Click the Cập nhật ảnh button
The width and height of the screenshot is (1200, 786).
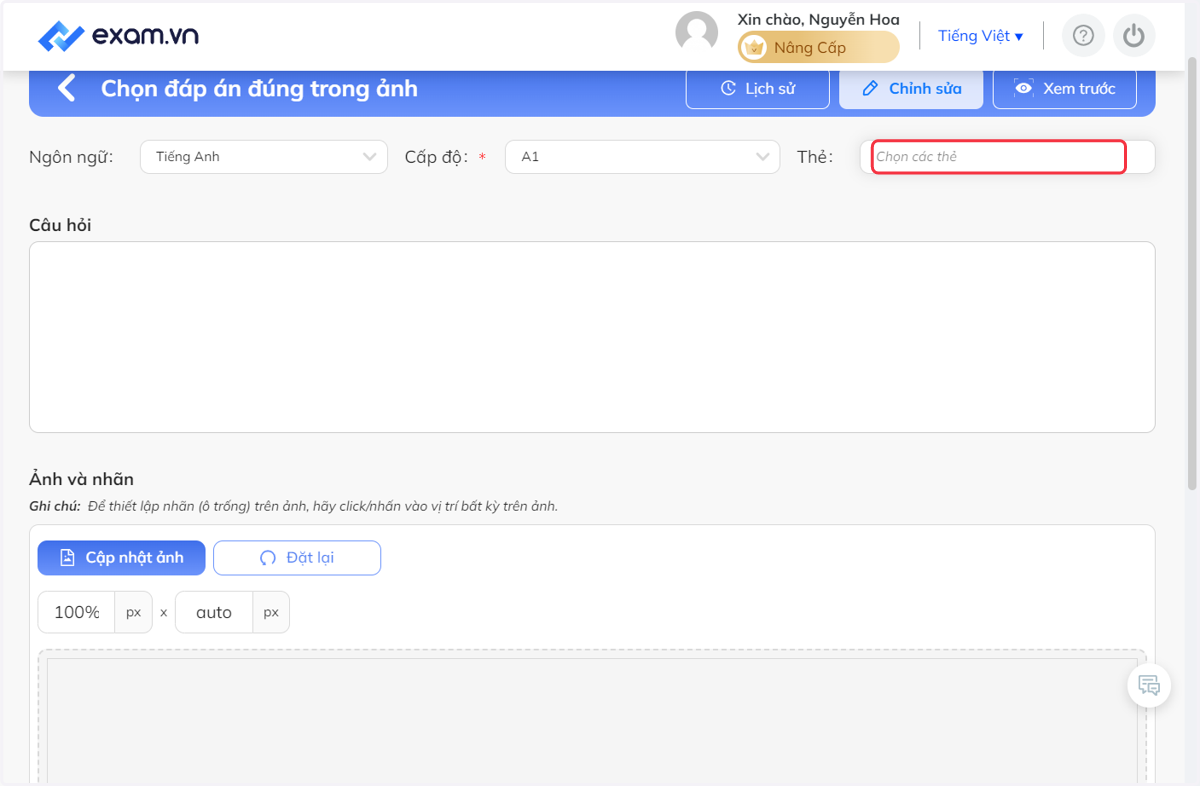[x=122, y=558]
